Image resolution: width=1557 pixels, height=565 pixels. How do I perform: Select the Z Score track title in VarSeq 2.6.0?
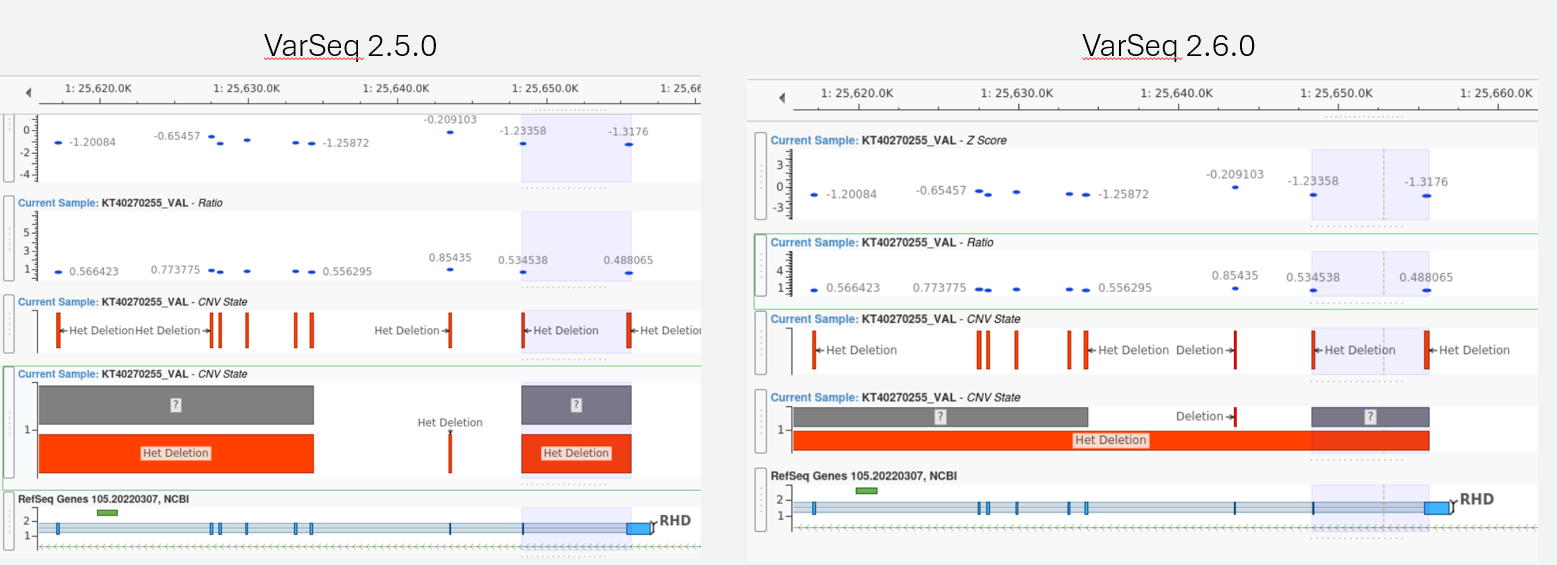pyautogui.click(x=888, y=141)
